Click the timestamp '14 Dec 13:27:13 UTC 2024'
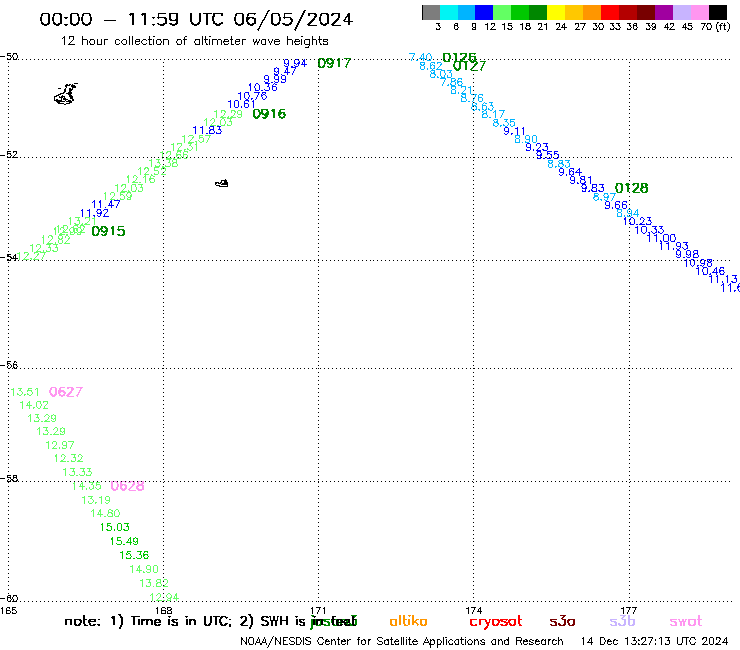740x650 pixels. pyautogui.click(x=655, y=642)
